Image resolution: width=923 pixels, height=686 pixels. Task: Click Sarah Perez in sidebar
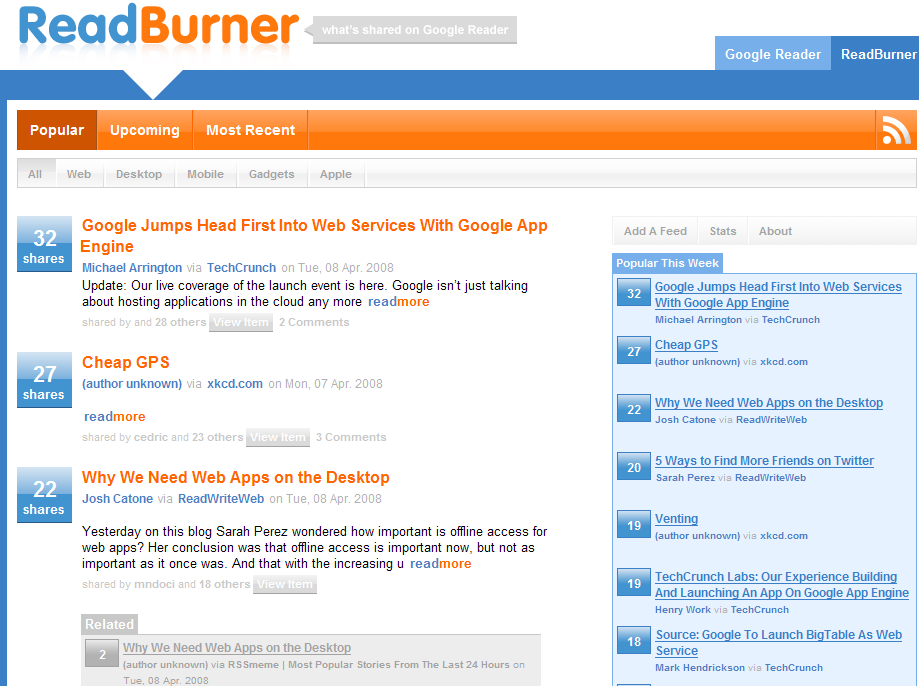point(685,478)
